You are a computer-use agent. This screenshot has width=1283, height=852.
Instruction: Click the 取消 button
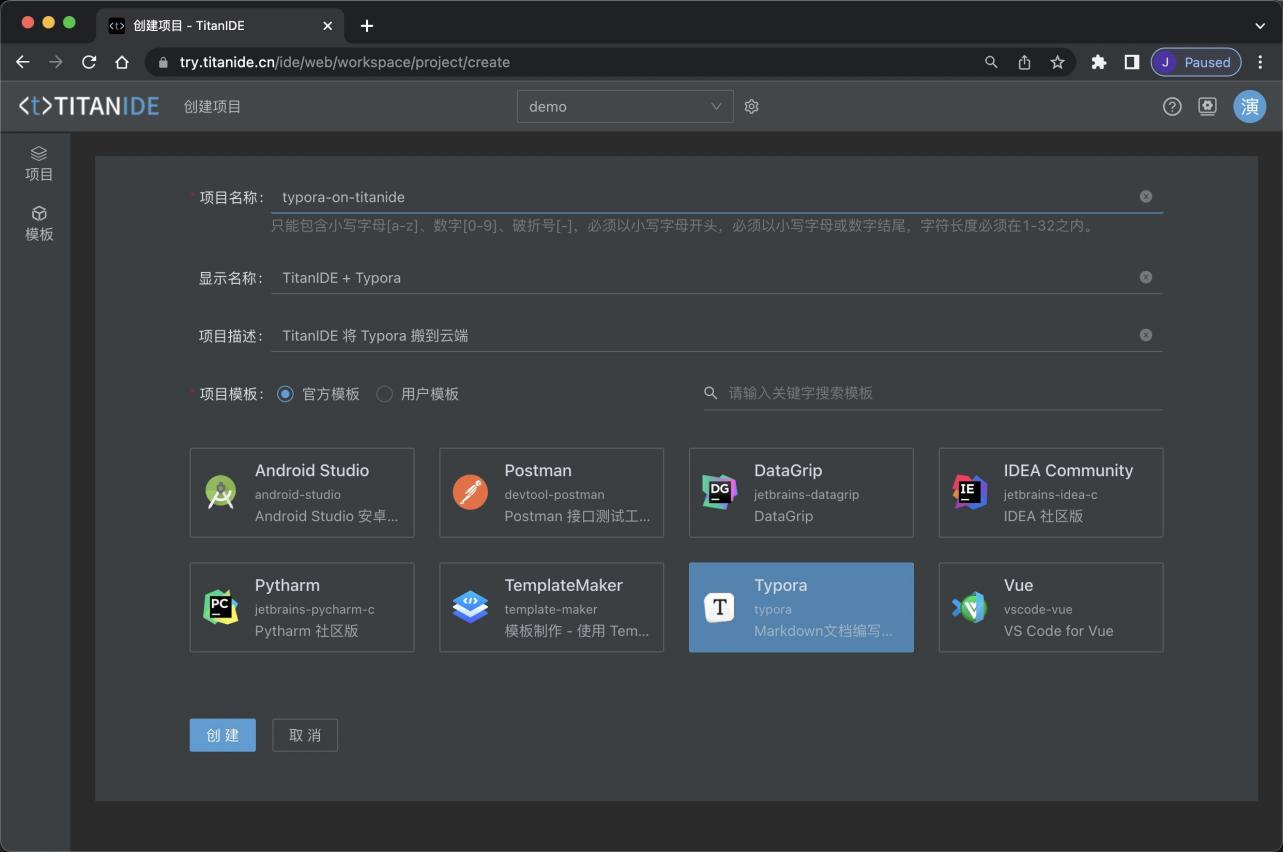305,735
